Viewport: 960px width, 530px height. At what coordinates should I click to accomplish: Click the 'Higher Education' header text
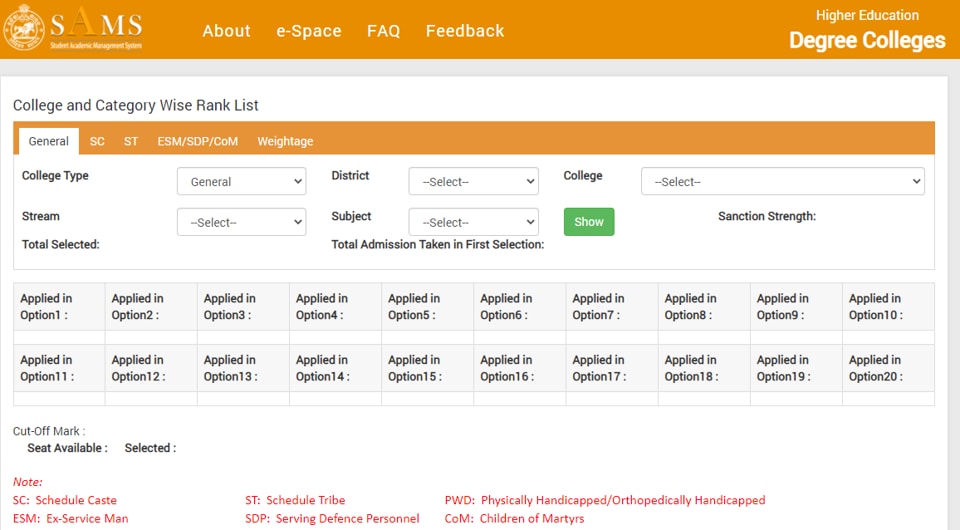click(x=867, y=15)
